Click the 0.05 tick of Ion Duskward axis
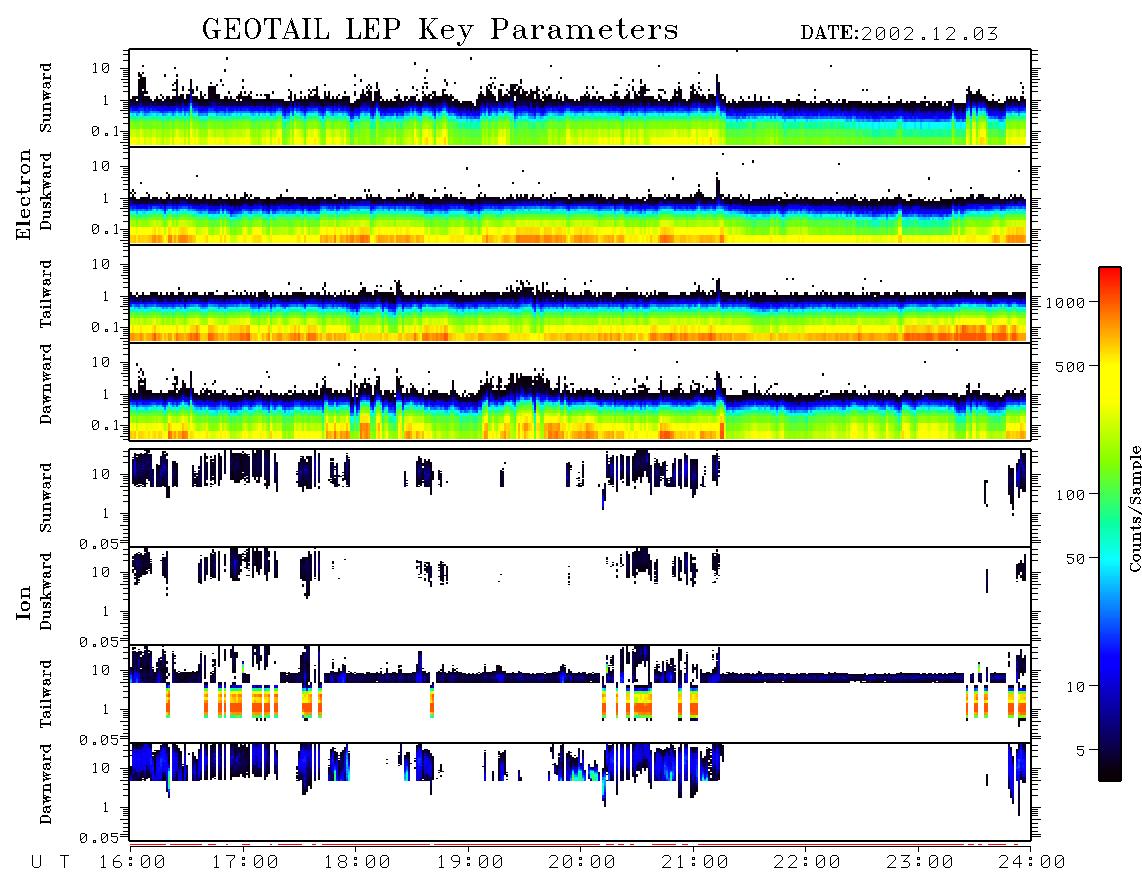1142x880 pixels. [99, 642]
